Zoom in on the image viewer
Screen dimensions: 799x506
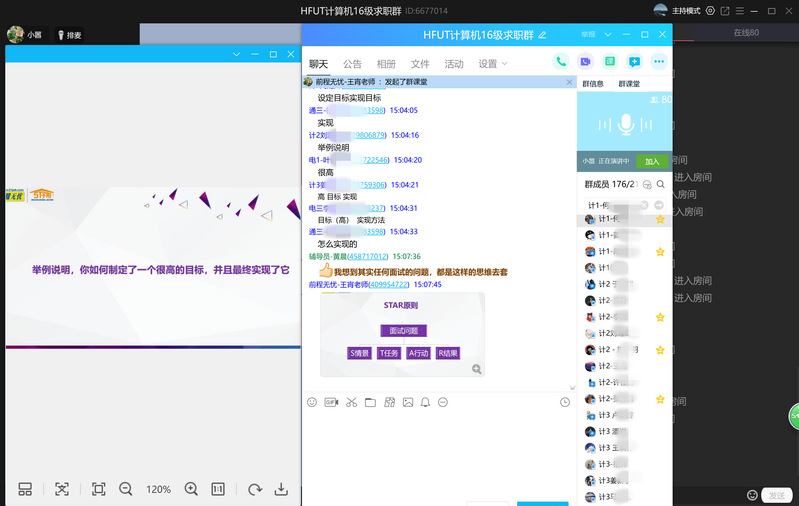pos(191,489)
